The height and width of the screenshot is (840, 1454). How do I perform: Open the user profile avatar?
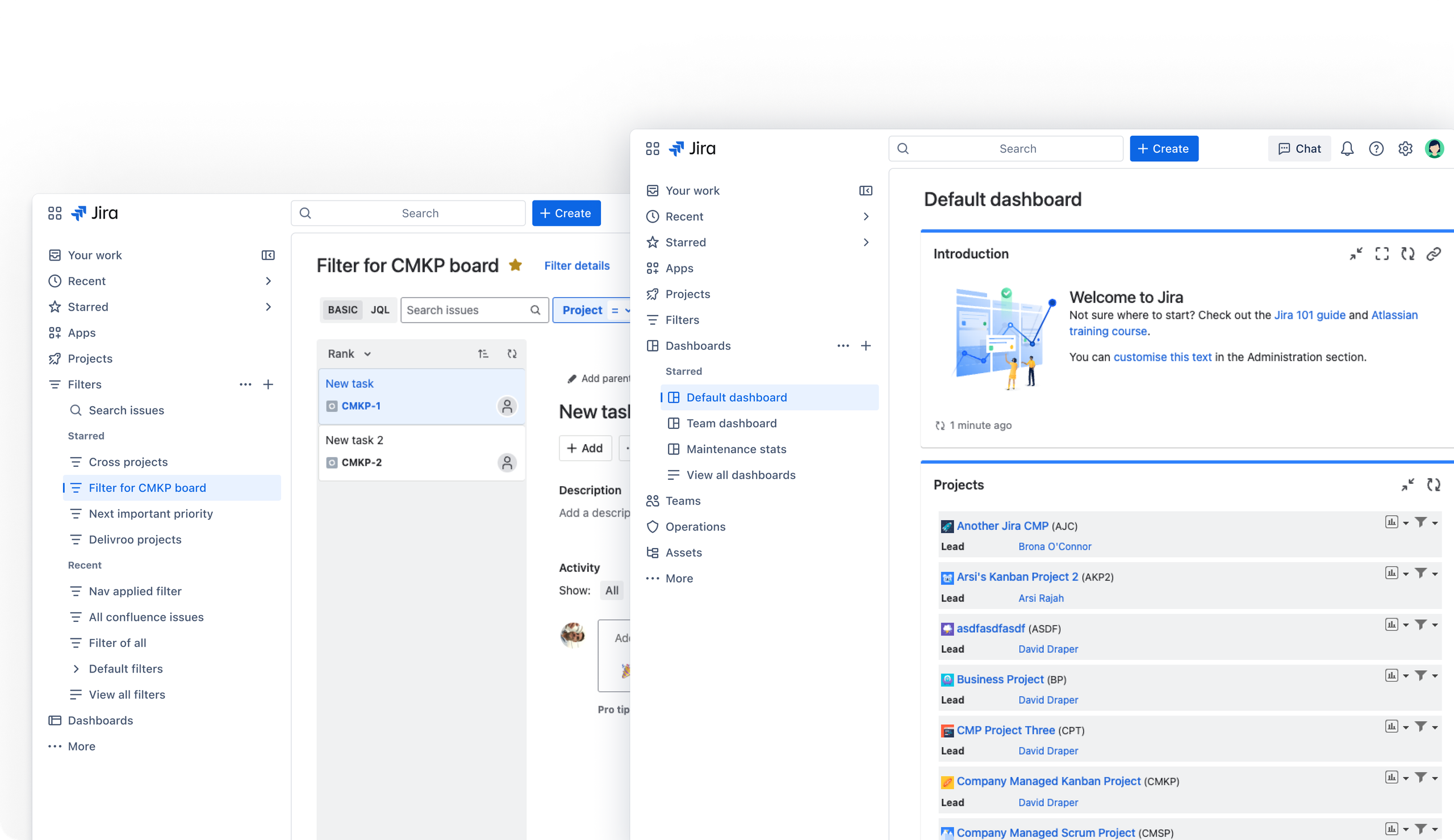coord(1434,149)
